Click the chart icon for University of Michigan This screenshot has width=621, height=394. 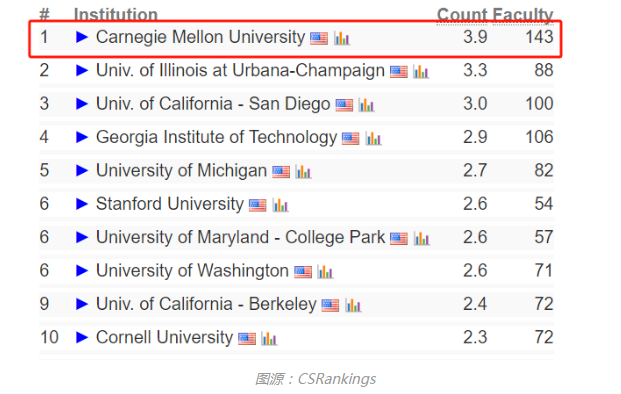(303, 172)
